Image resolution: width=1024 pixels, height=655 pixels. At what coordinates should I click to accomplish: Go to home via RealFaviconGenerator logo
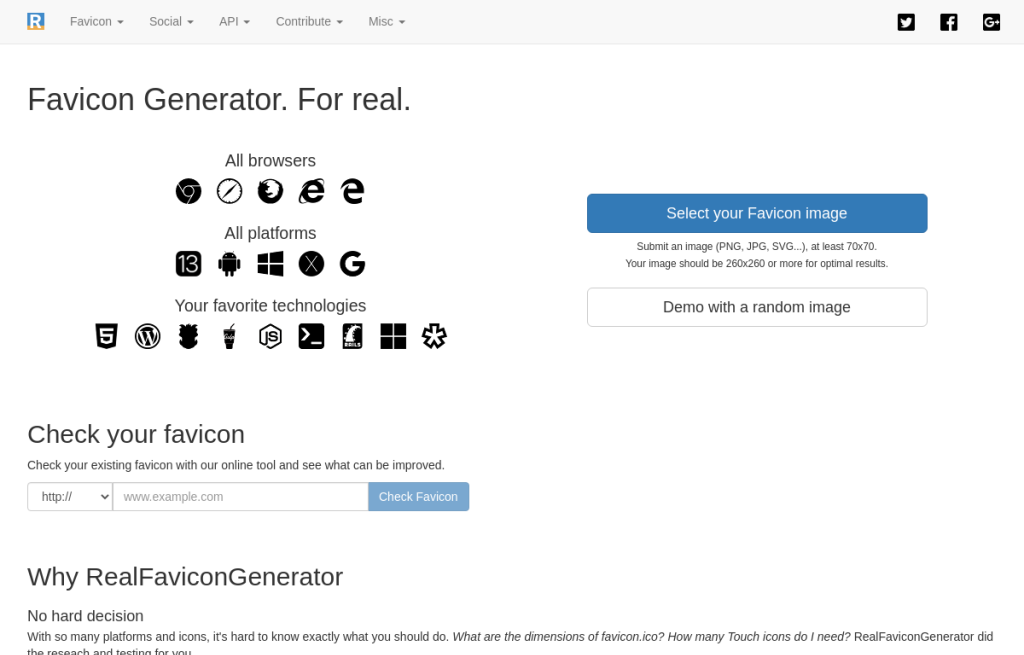[x=36, y=21]
